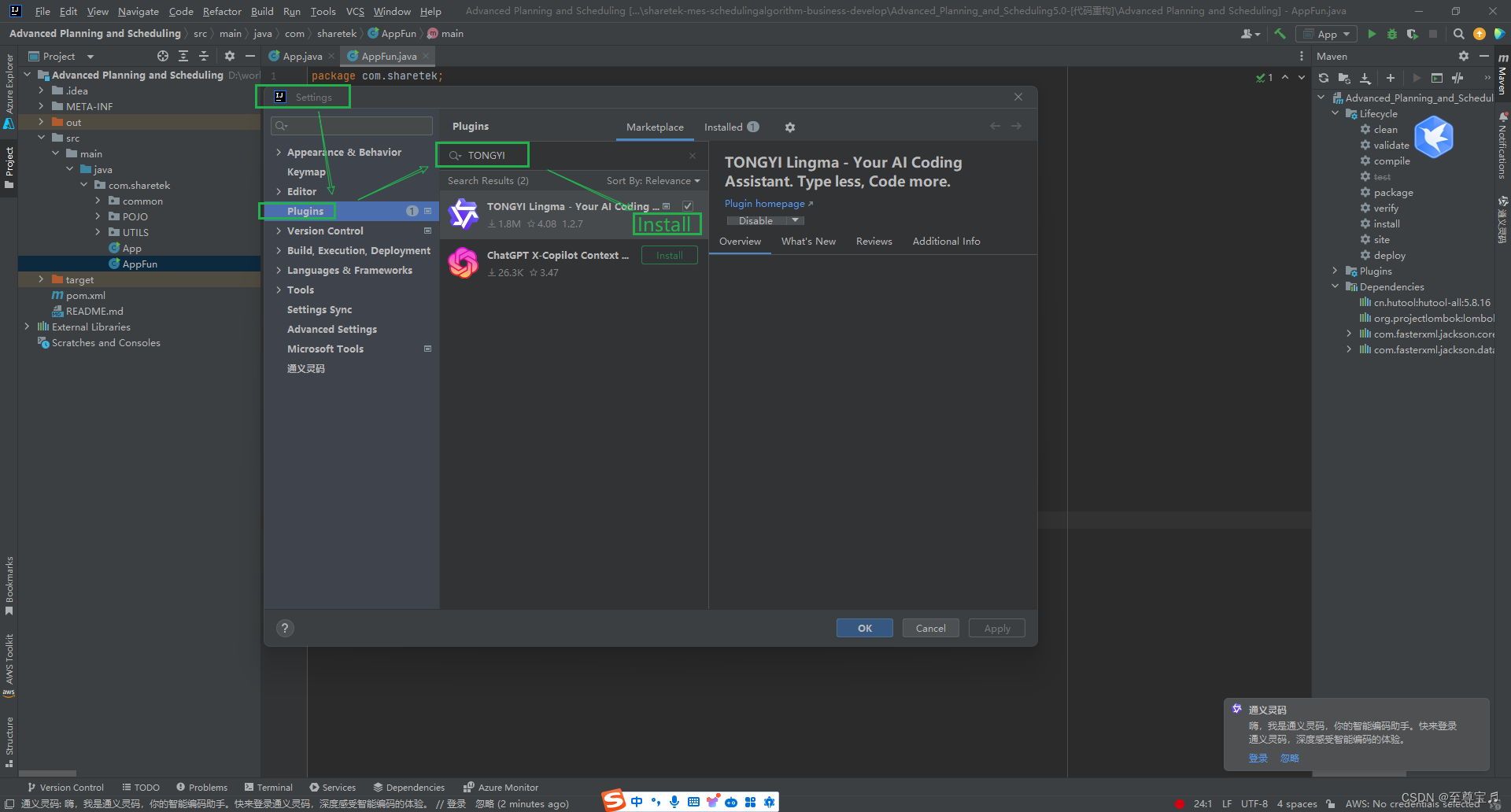Select opened file locate icon in Project panel
This screenshot has height=812, width=1511.
pos(163,56)
